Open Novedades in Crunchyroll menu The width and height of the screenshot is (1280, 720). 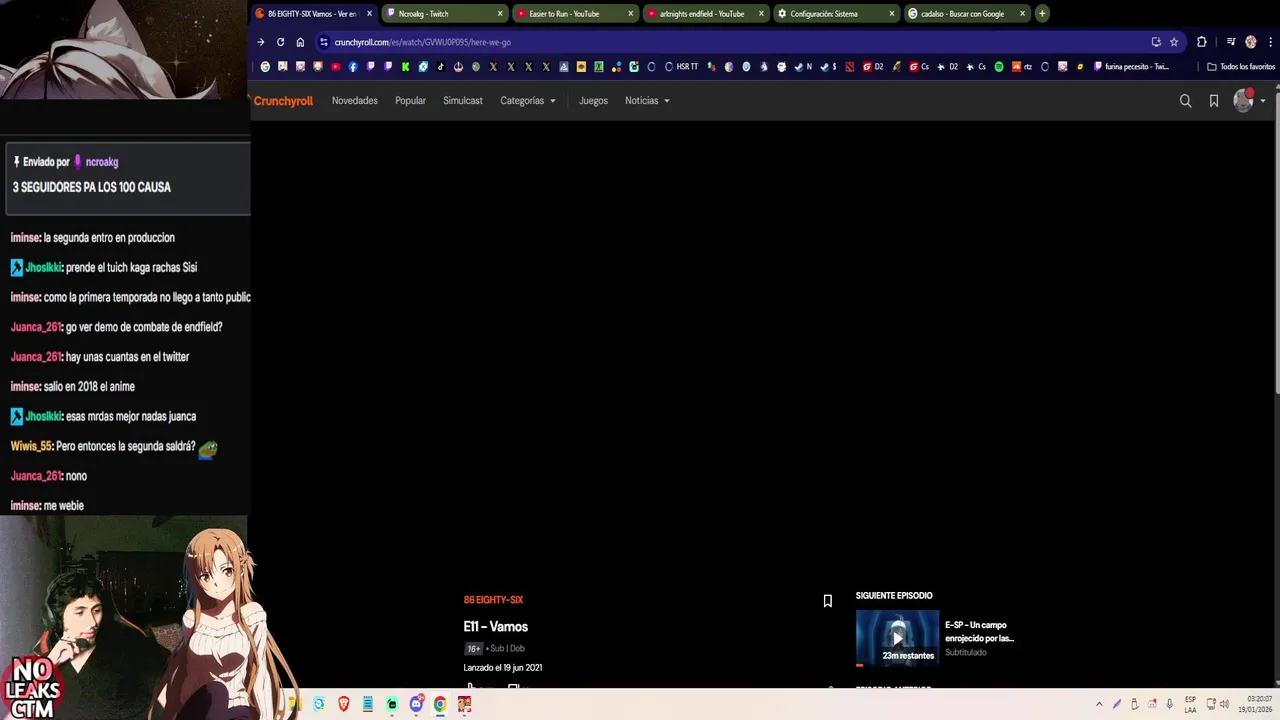[355, 101]
